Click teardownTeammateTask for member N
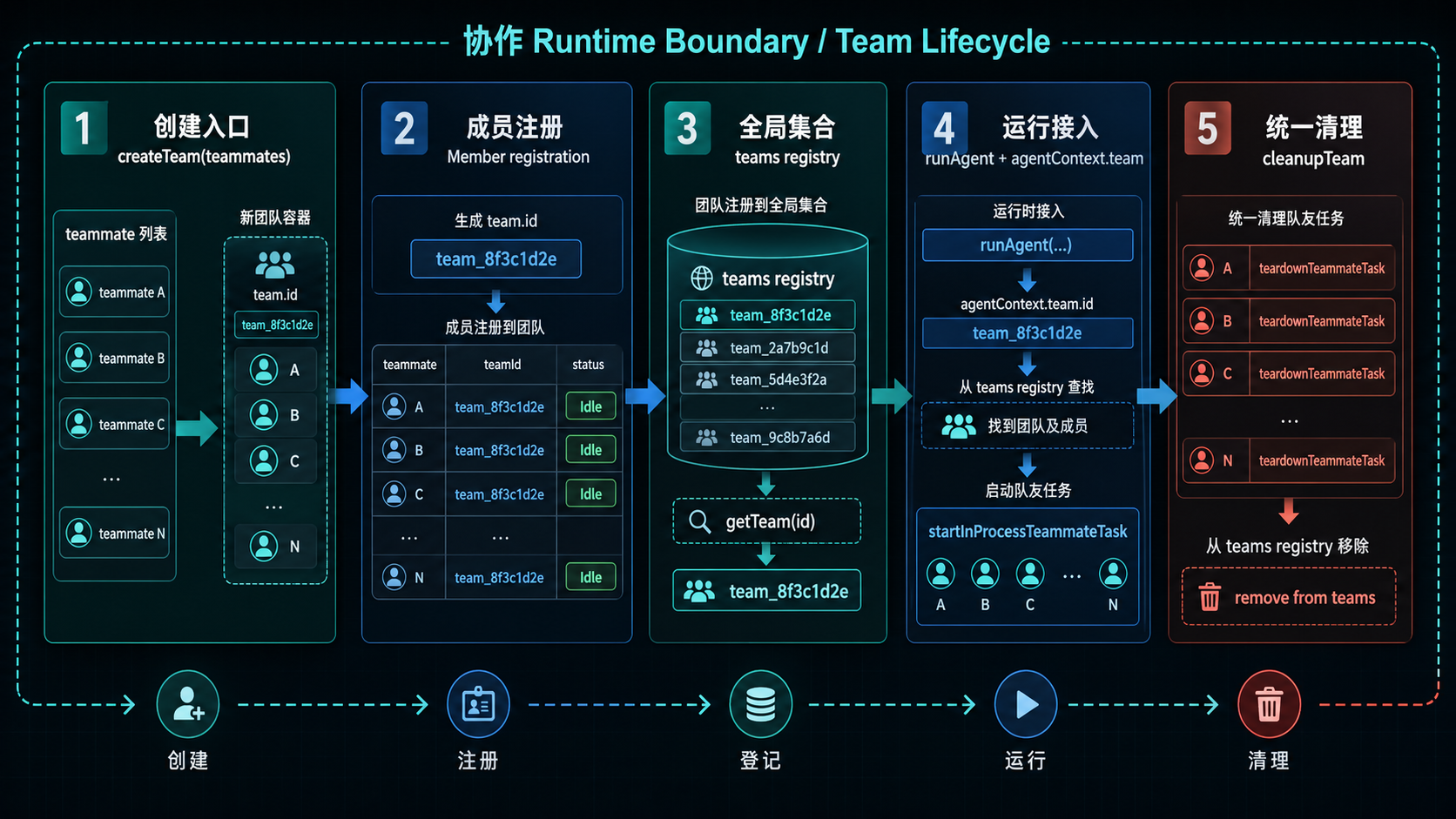1456x819 pixels. coord(1321,460)
